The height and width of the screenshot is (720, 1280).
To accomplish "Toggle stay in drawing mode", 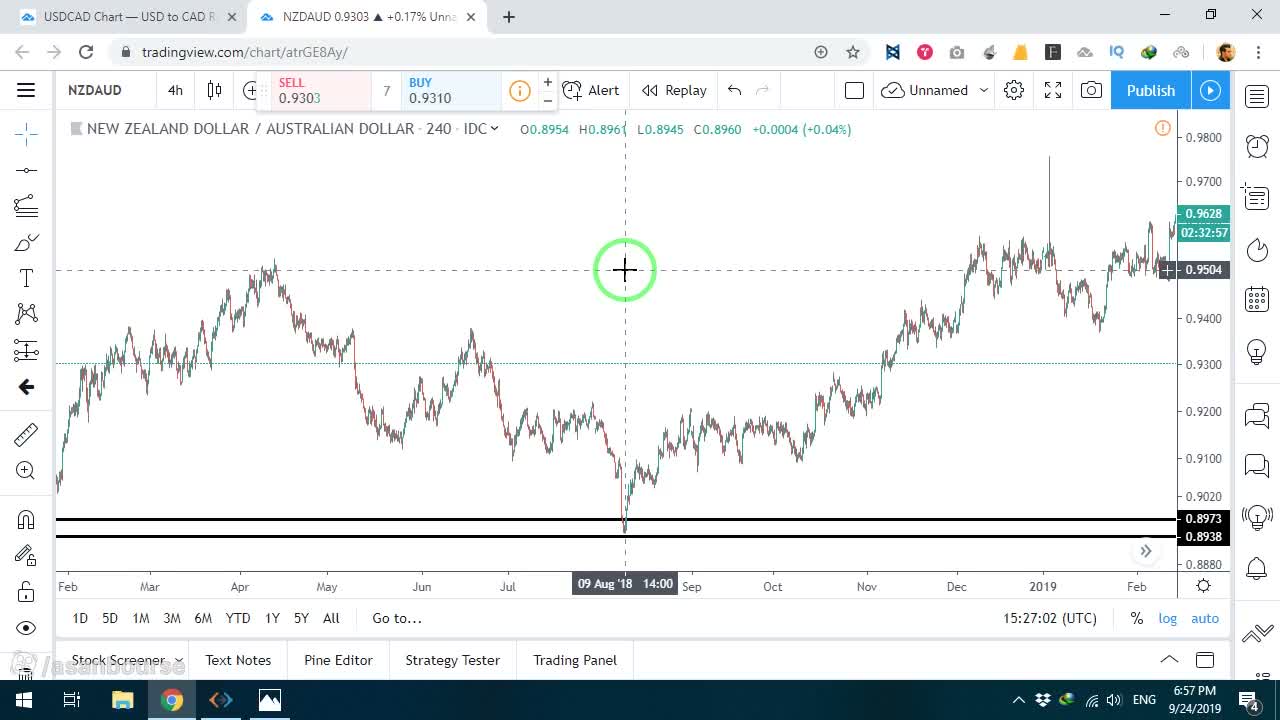I will [x=26, y=555].
